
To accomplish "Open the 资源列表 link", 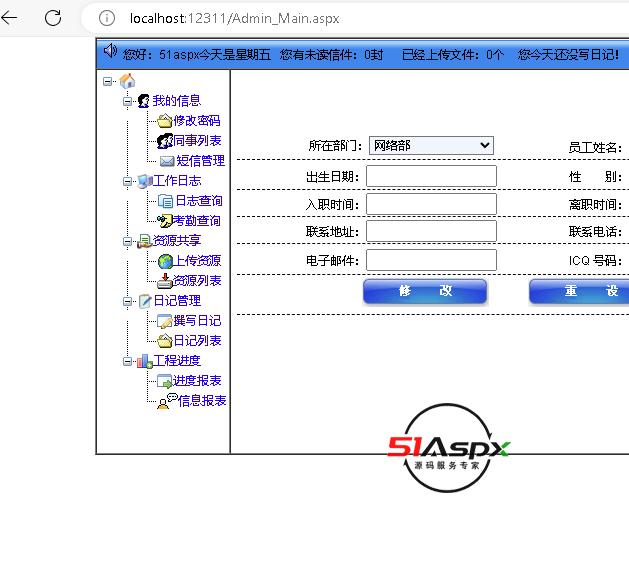I will click(x=197, y=280).
